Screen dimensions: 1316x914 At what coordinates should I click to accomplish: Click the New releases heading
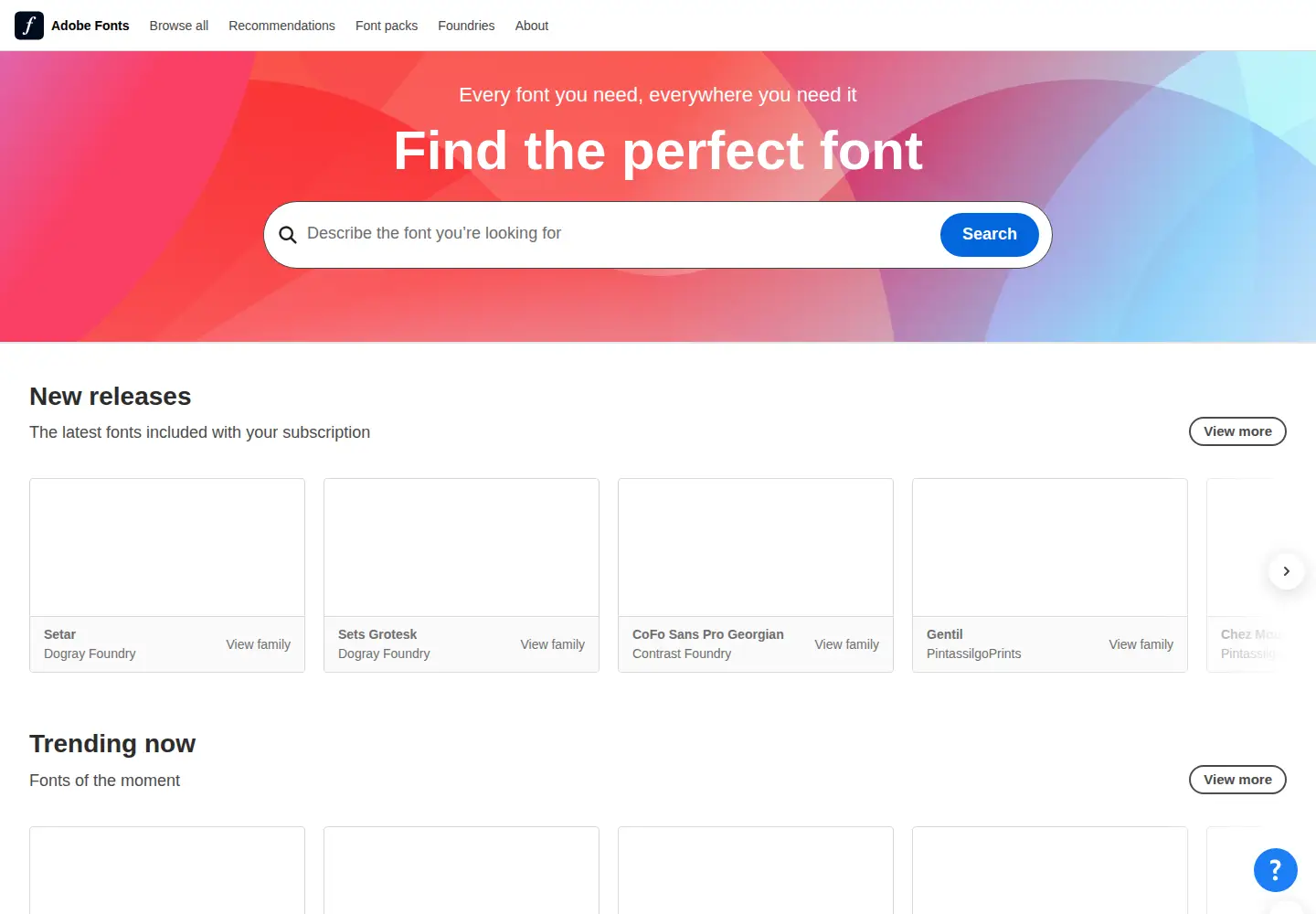point(111,397)
